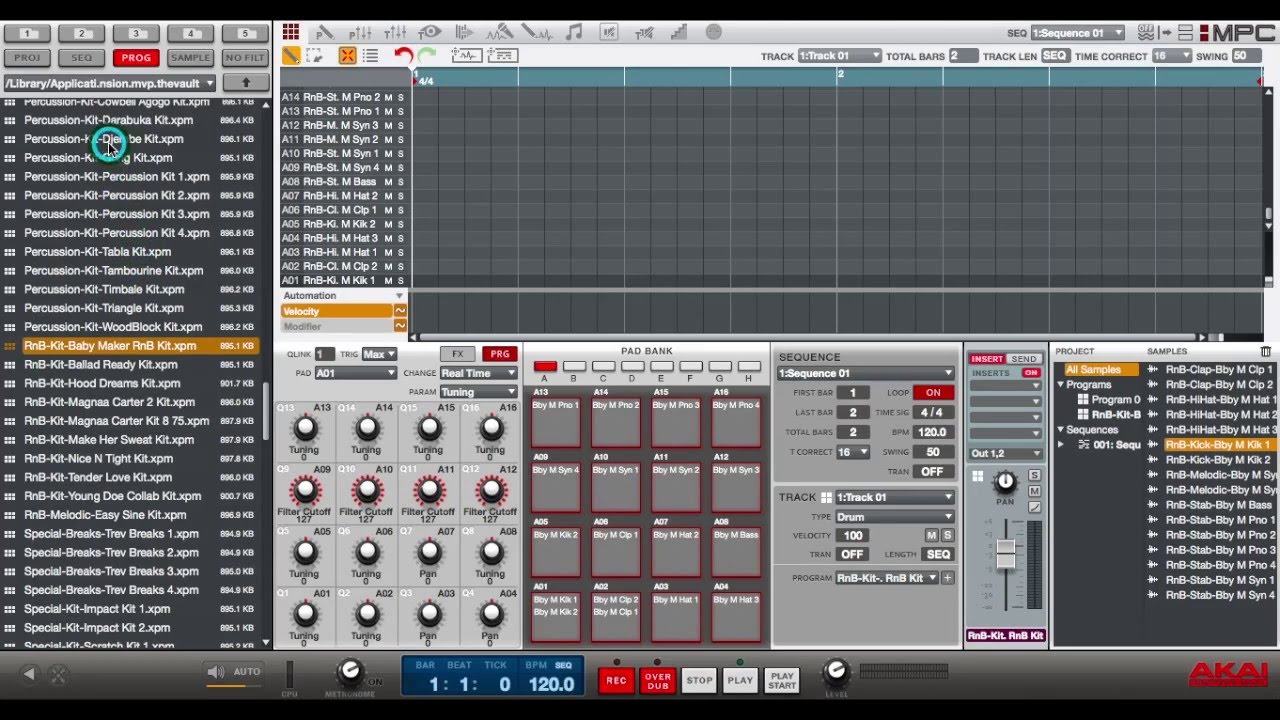Click the master LEVEL knob
The width and height of the screenshot is (1280, 720).
point(836,671)
